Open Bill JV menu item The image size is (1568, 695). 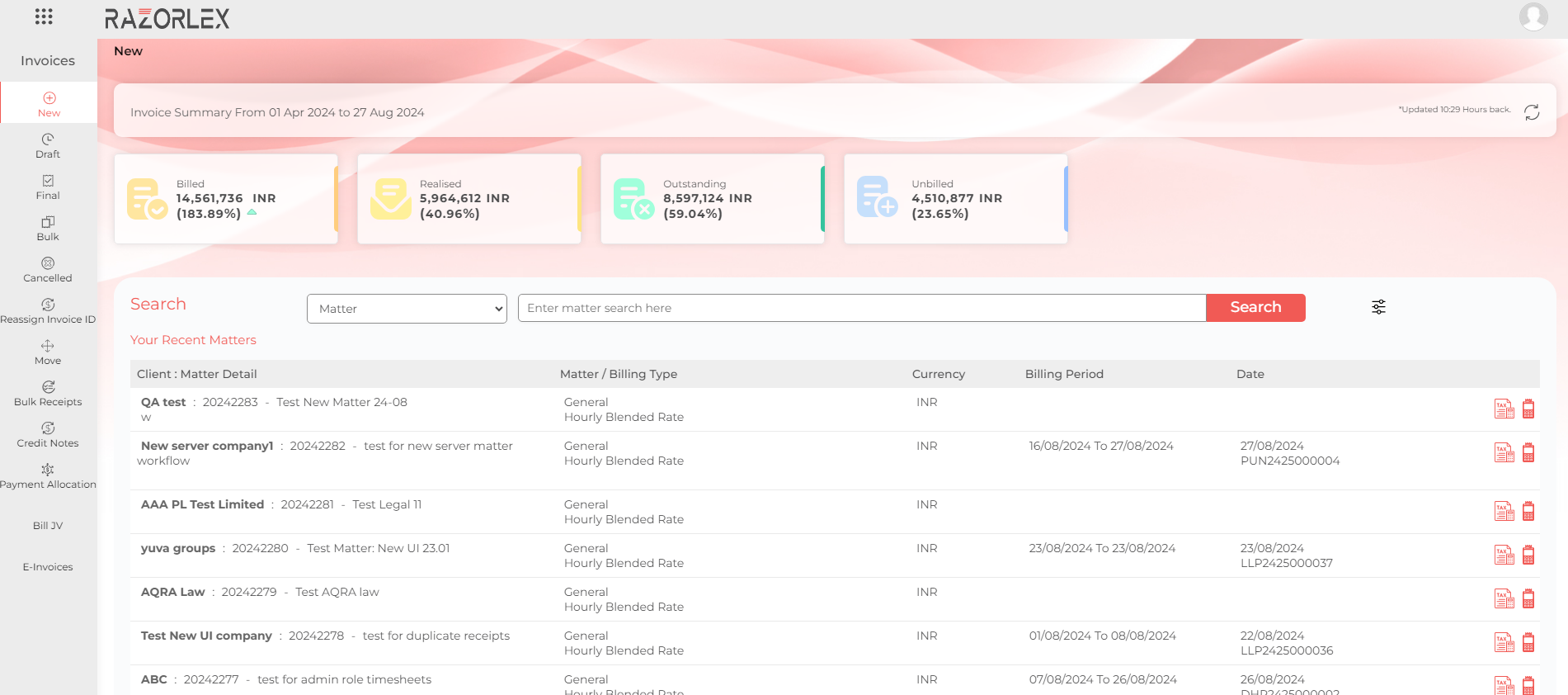48,526
